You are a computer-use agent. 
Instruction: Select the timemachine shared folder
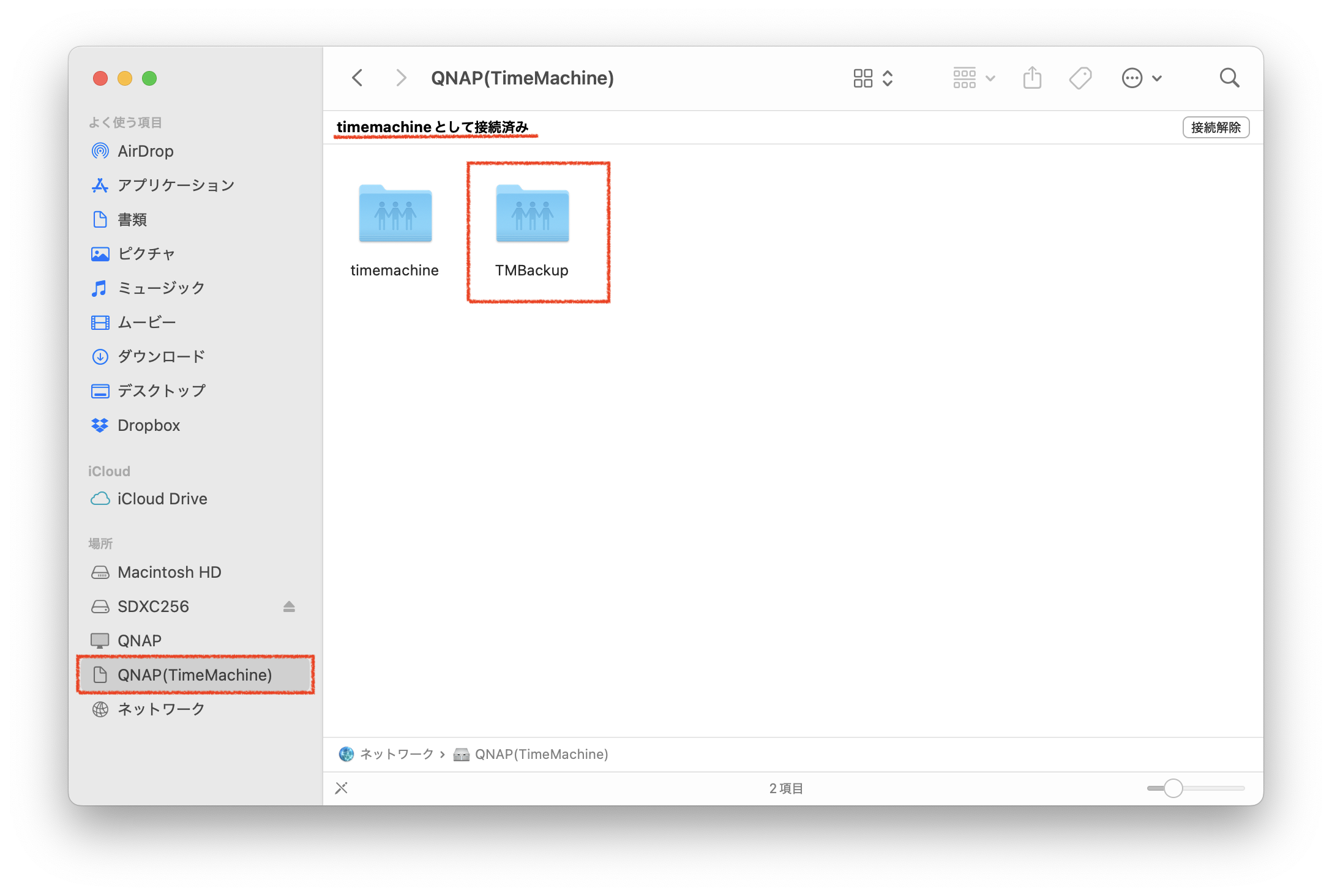click(x=395, y=214)
